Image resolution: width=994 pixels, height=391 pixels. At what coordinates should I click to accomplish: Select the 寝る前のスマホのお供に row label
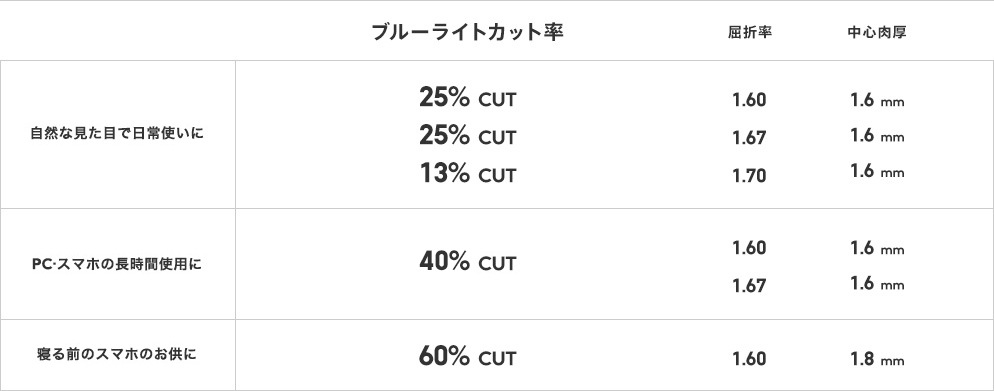coord(117,354)
